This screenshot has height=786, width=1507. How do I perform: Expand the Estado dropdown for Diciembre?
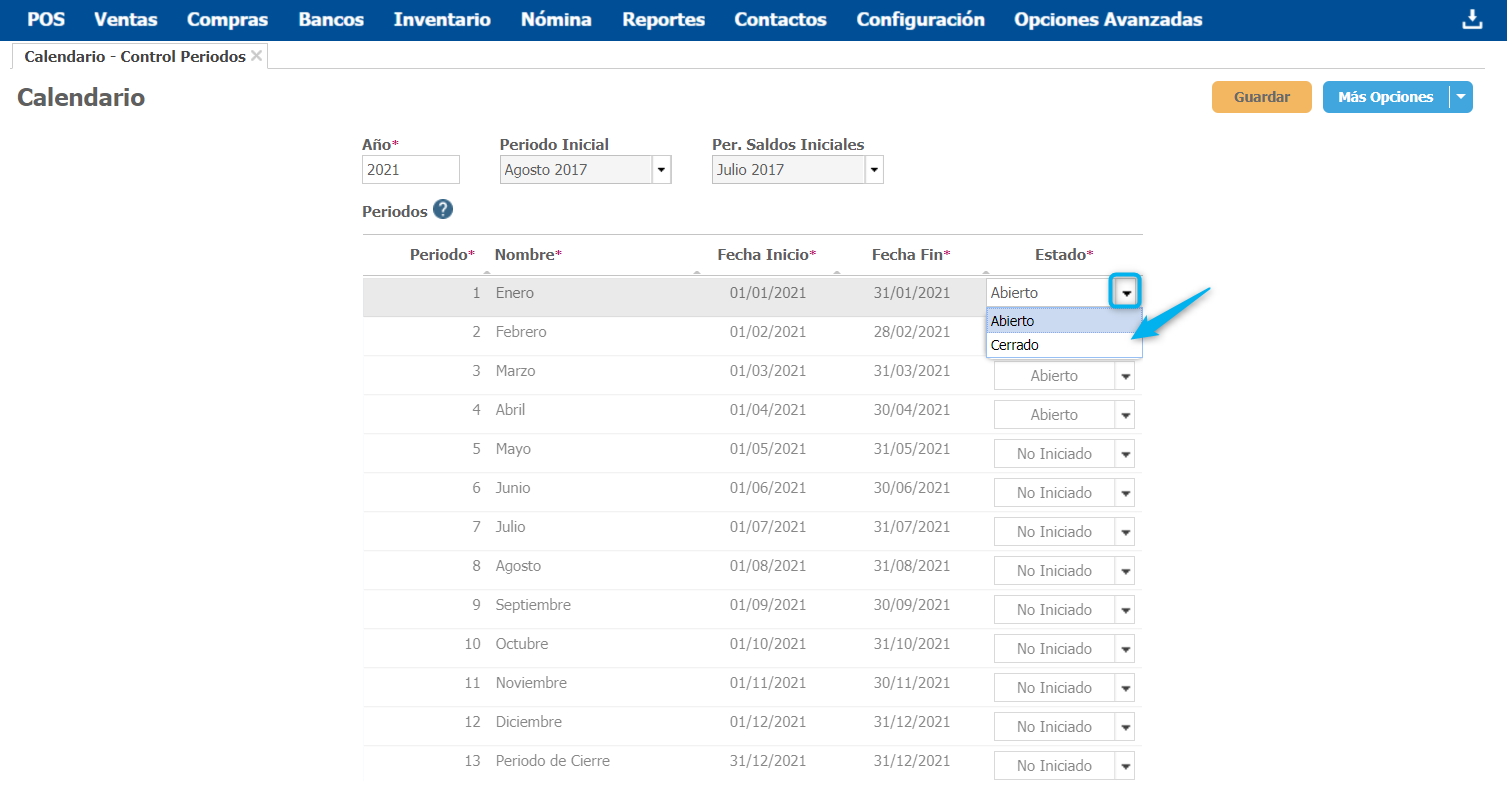pos(1125,727)
